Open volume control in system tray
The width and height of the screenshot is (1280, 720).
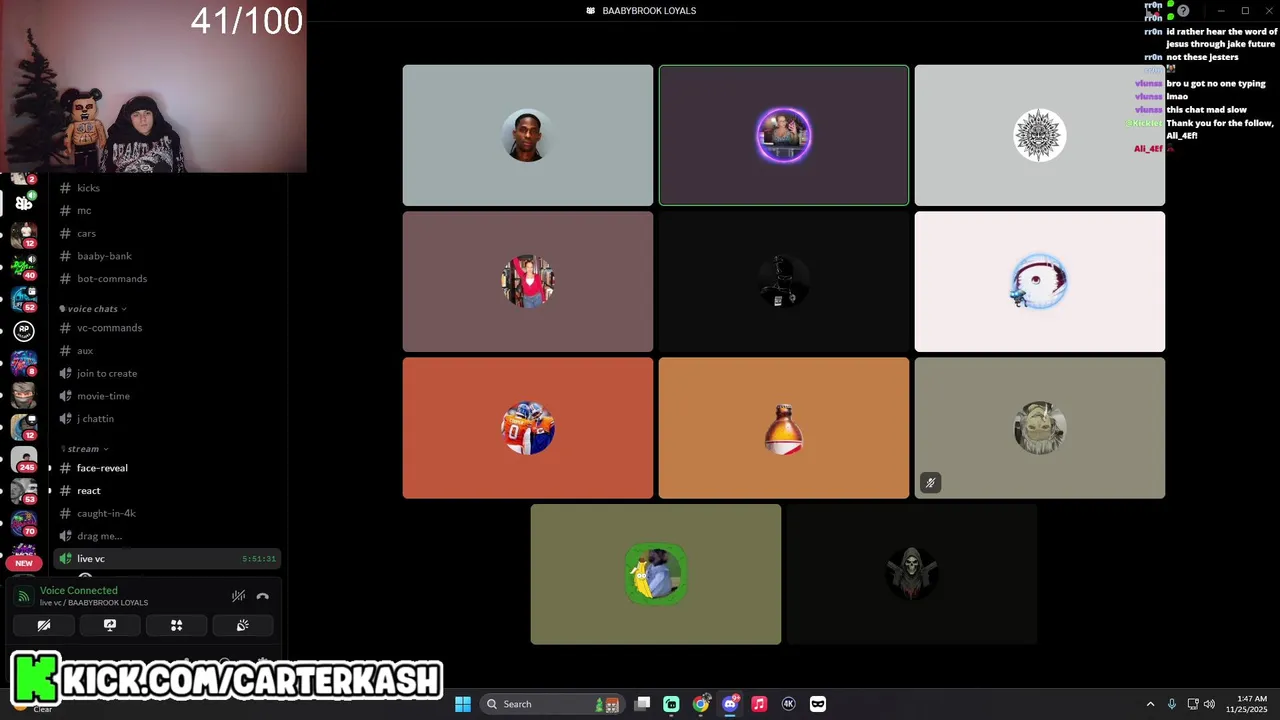tap(1209, 704)
